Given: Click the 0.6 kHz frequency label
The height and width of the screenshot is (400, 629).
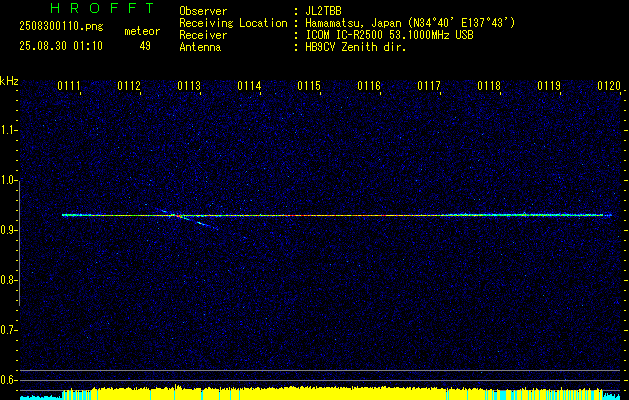Looking at the screenshot, I should coord(8,380).
